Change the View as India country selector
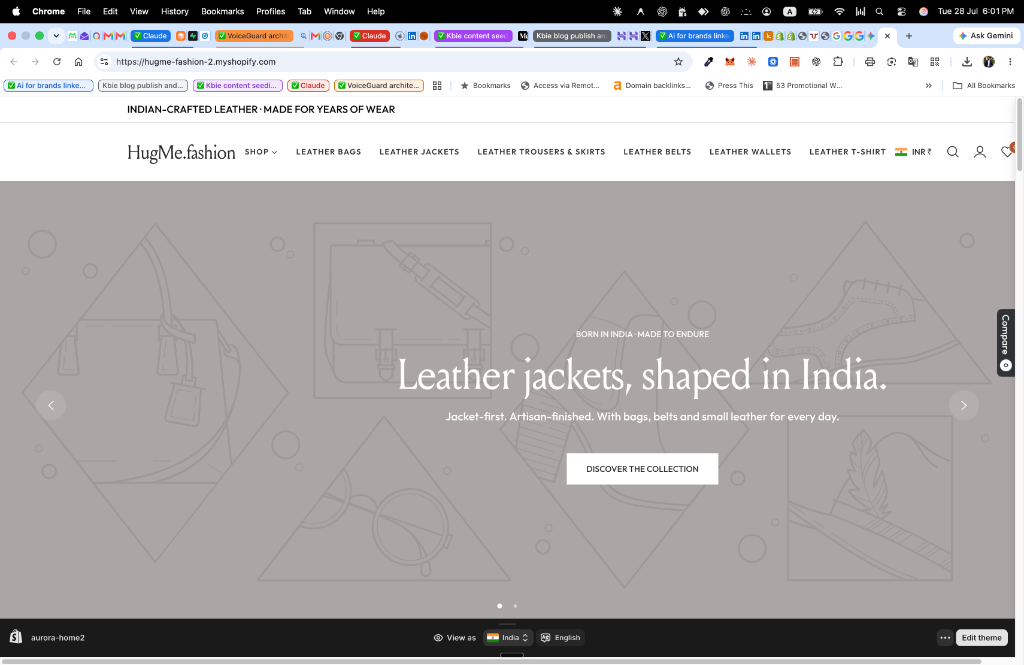The width and height of the screenshot is (1024, 665). [508, 638]
